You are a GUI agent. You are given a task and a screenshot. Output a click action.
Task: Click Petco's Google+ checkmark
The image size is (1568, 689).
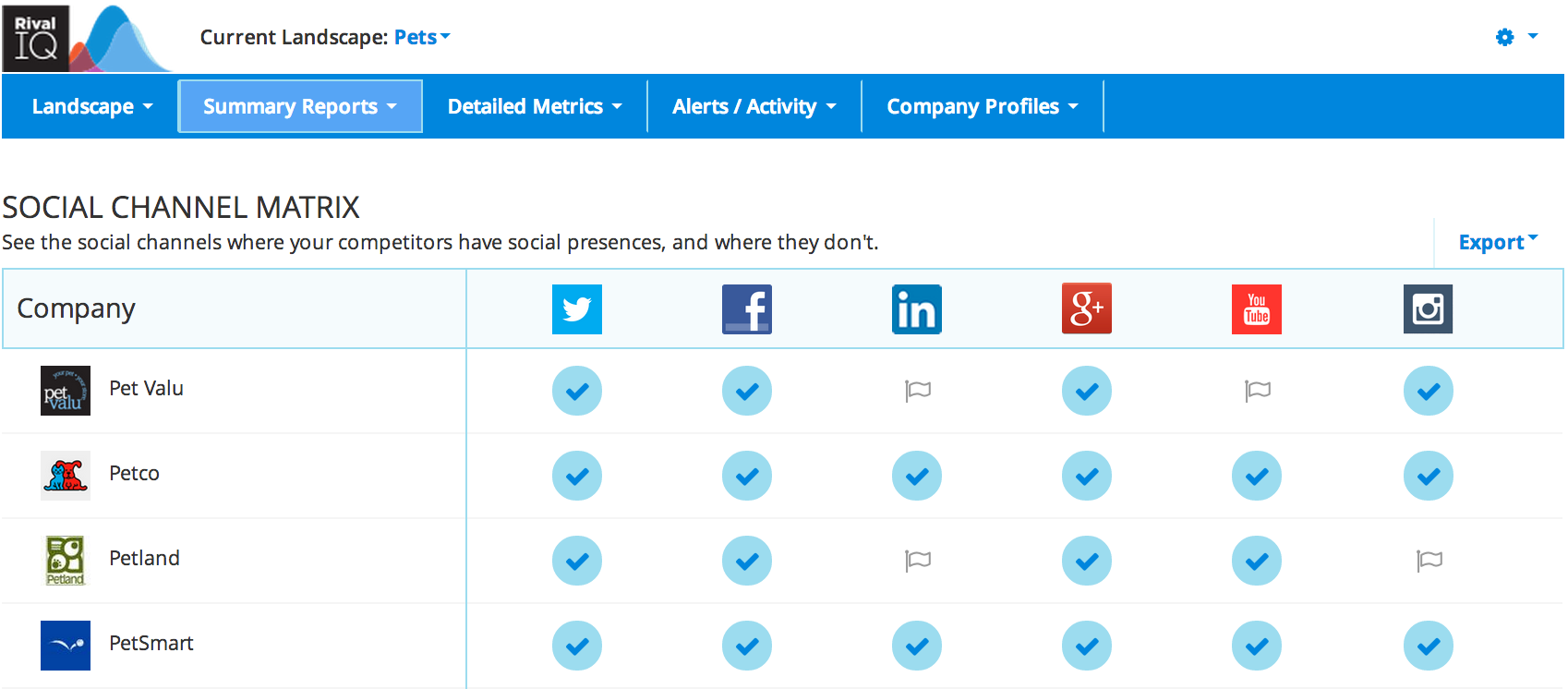[x=1087, y=476]
